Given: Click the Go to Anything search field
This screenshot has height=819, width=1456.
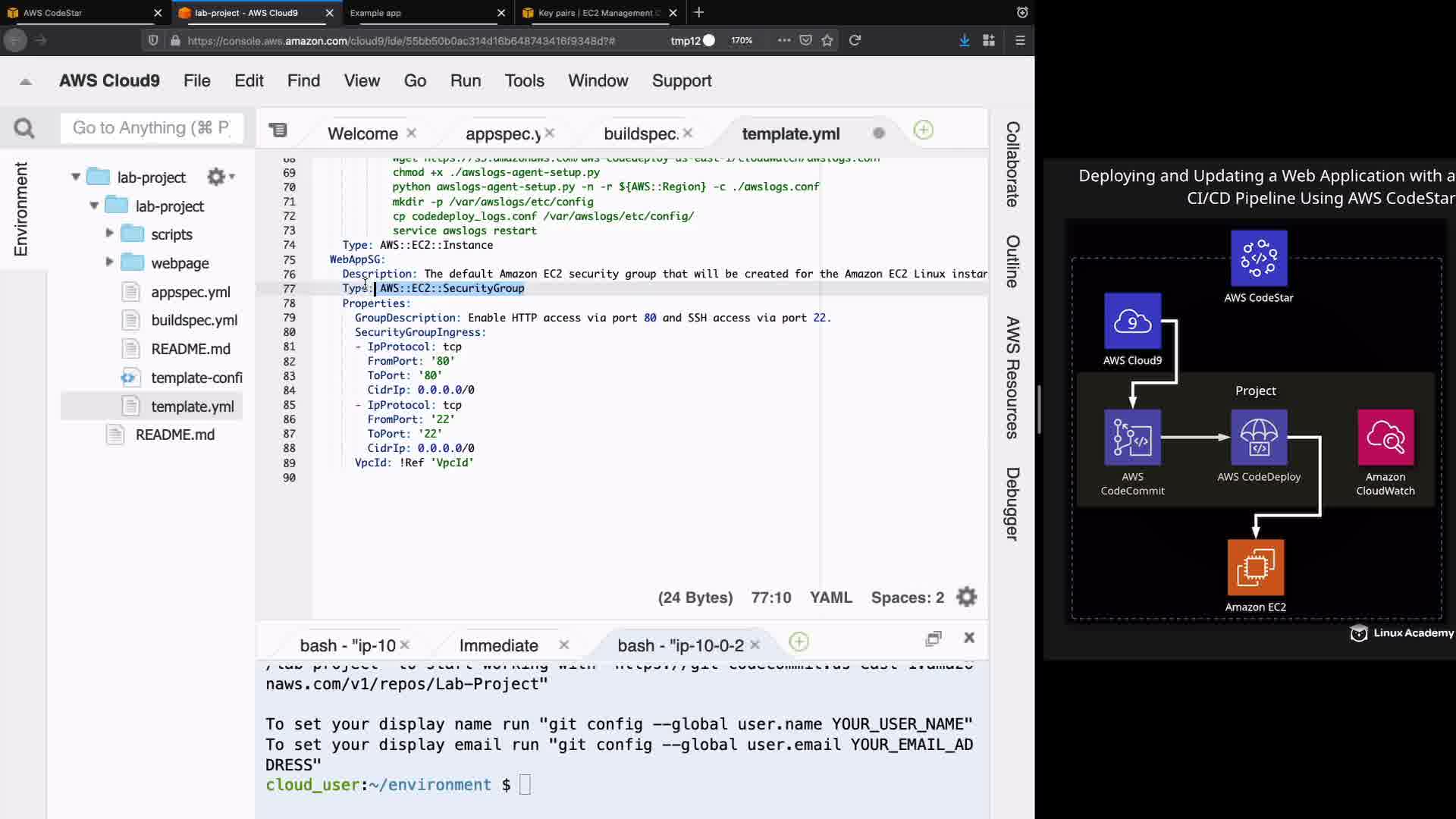Looking at the screenshot, I should point(152,128).
